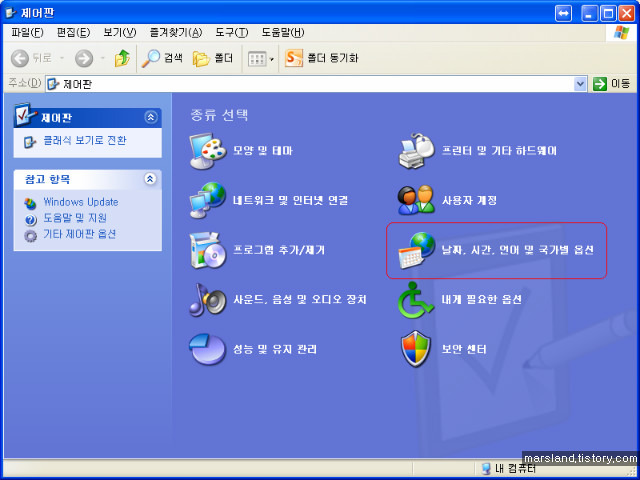This screenshot has width=640, height=480.
Task: Go up one folder level icon
Action: coord(122,58)
